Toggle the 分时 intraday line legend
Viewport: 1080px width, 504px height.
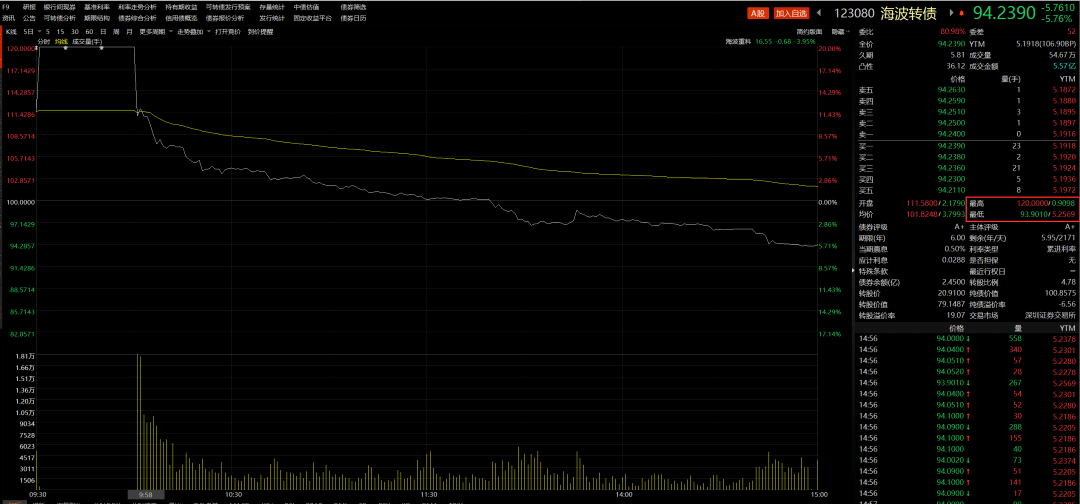point(44,41)
